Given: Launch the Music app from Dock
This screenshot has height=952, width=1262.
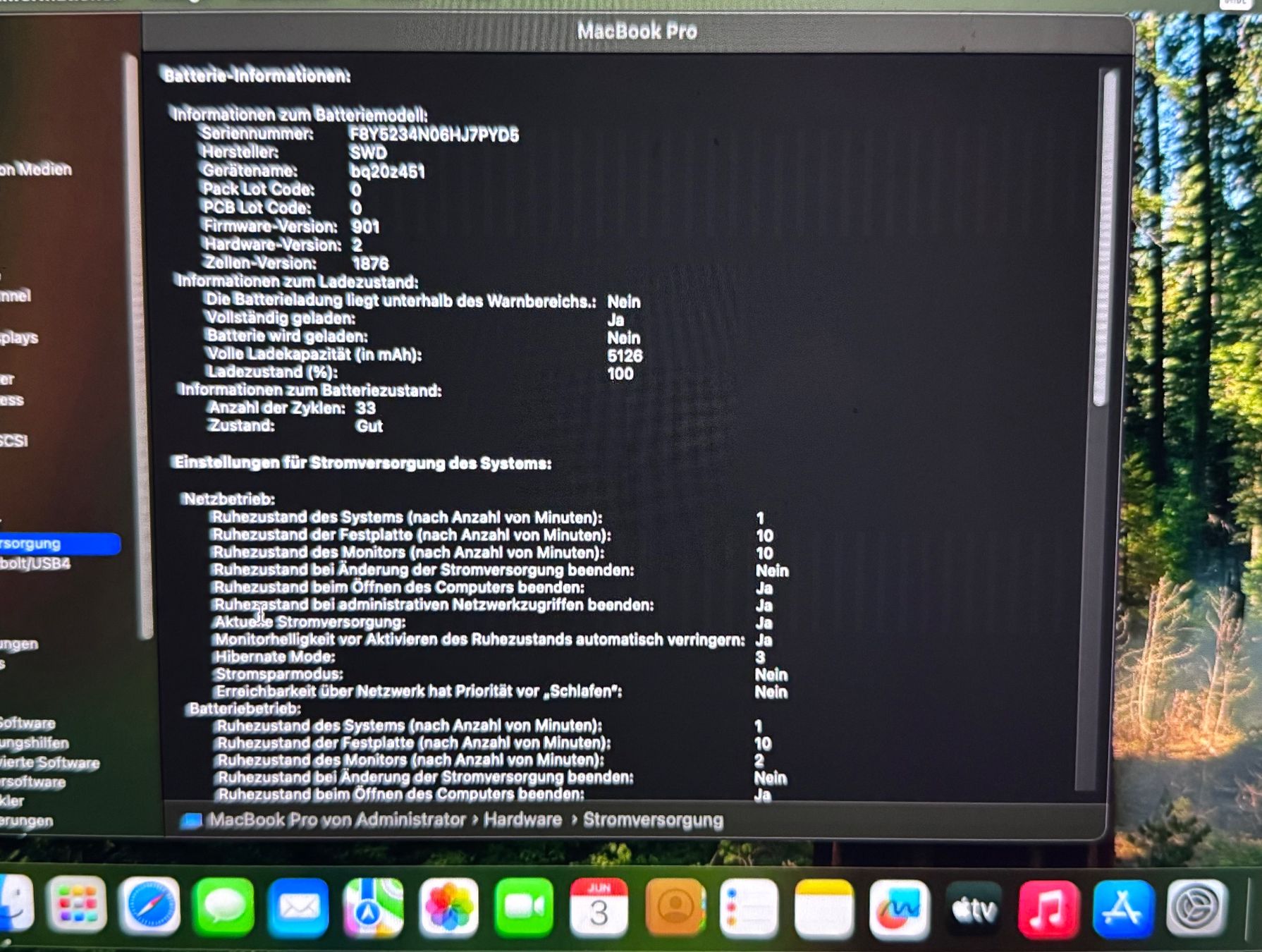Looking at the screenshot, I should (x=1048, y=910).
